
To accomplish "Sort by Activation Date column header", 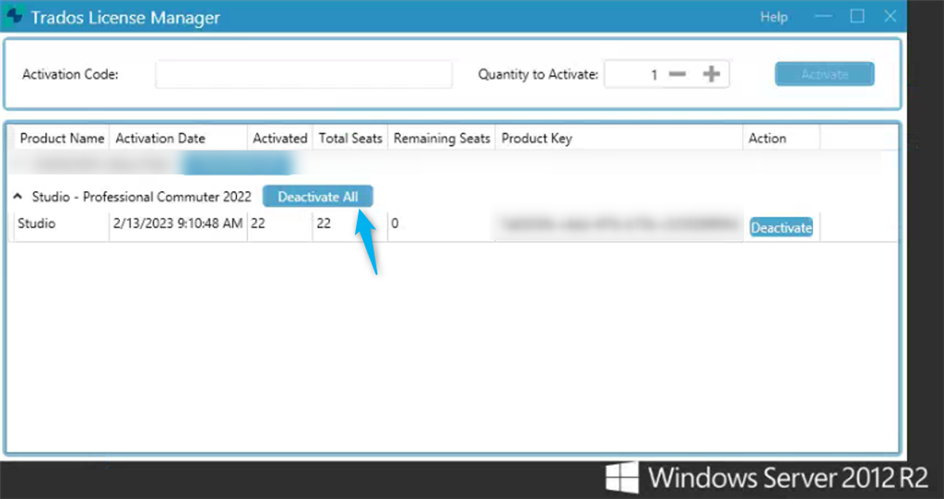I will pyautogui.click(x=178, y=138).
